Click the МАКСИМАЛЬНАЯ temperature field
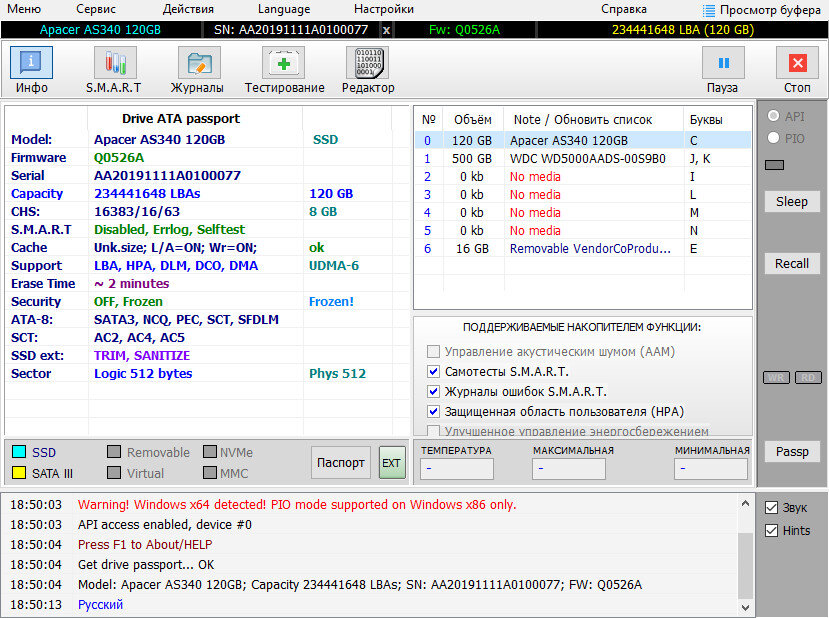The height and width of the screenshot is (618, 829). coord(569,468)
